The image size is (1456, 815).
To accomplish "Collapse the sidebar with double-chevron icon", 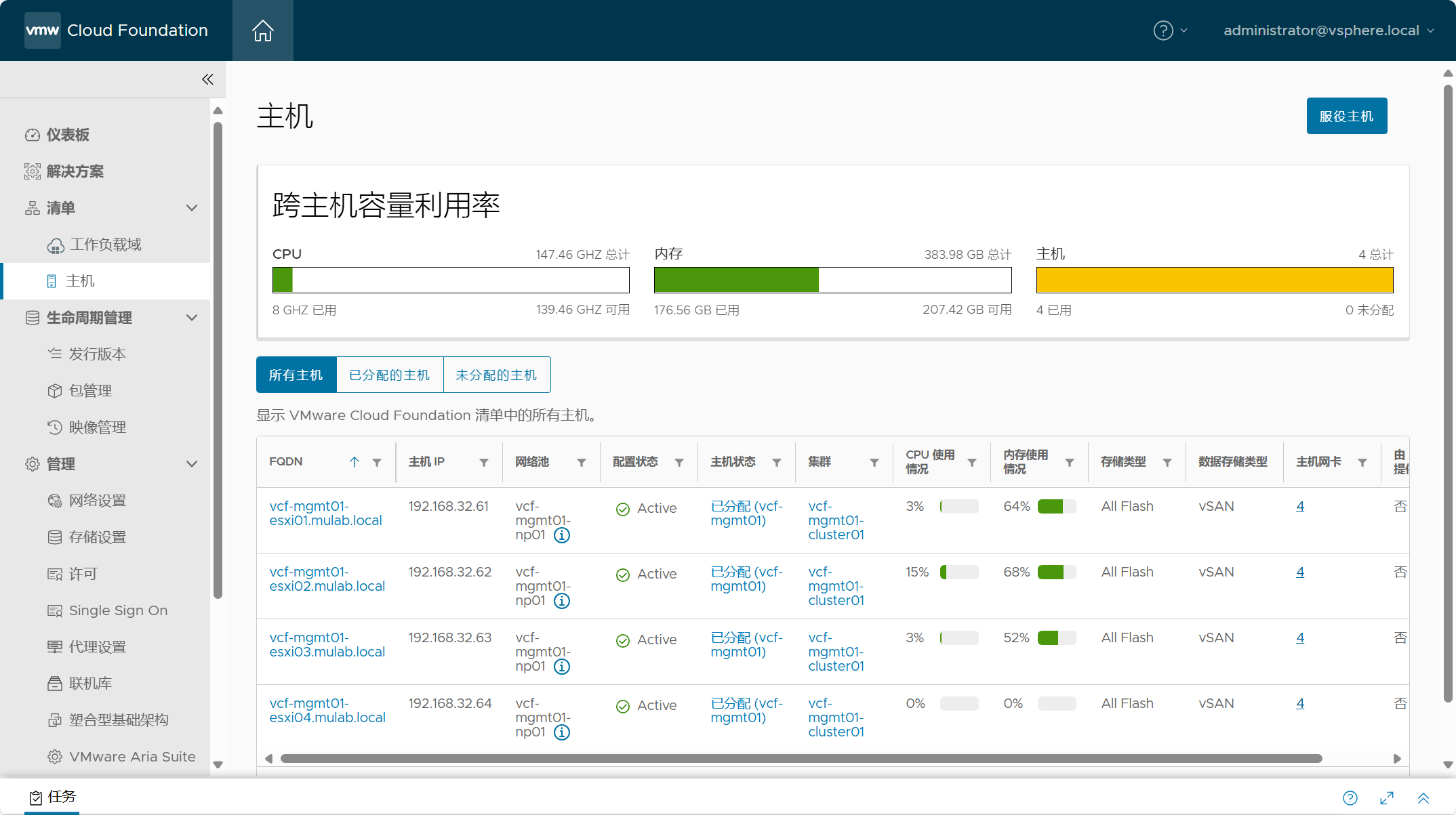I will click(x=207, y=79).
